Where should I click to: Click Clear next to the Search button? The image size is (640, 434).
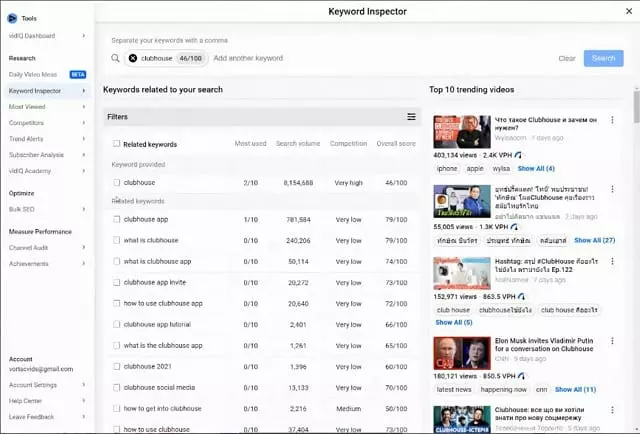567,58
